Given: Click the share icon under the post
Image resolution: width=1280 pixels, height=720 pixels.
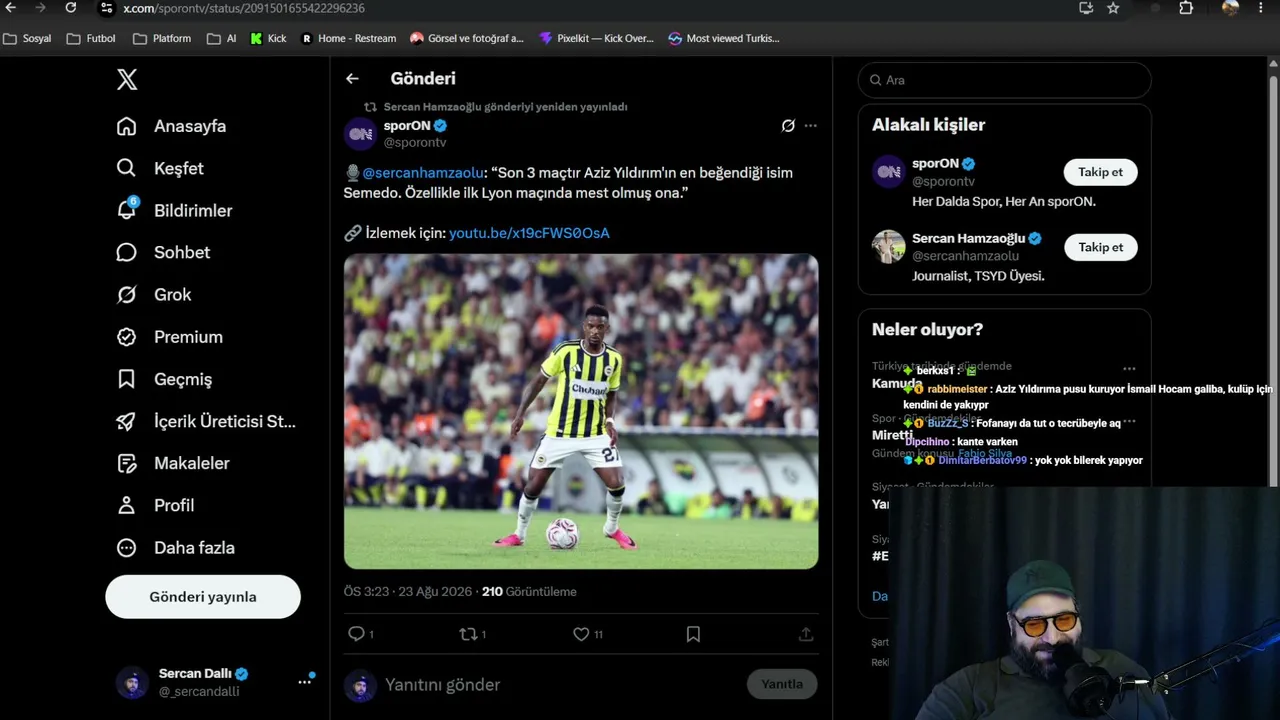Looking at the screenshot, I should (806, 634).
